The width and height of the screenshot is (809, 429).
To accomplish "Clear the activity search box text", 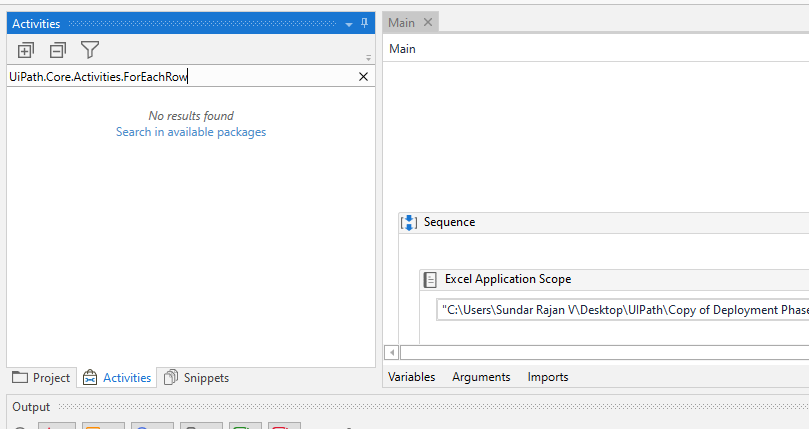I will click(363, 76).
